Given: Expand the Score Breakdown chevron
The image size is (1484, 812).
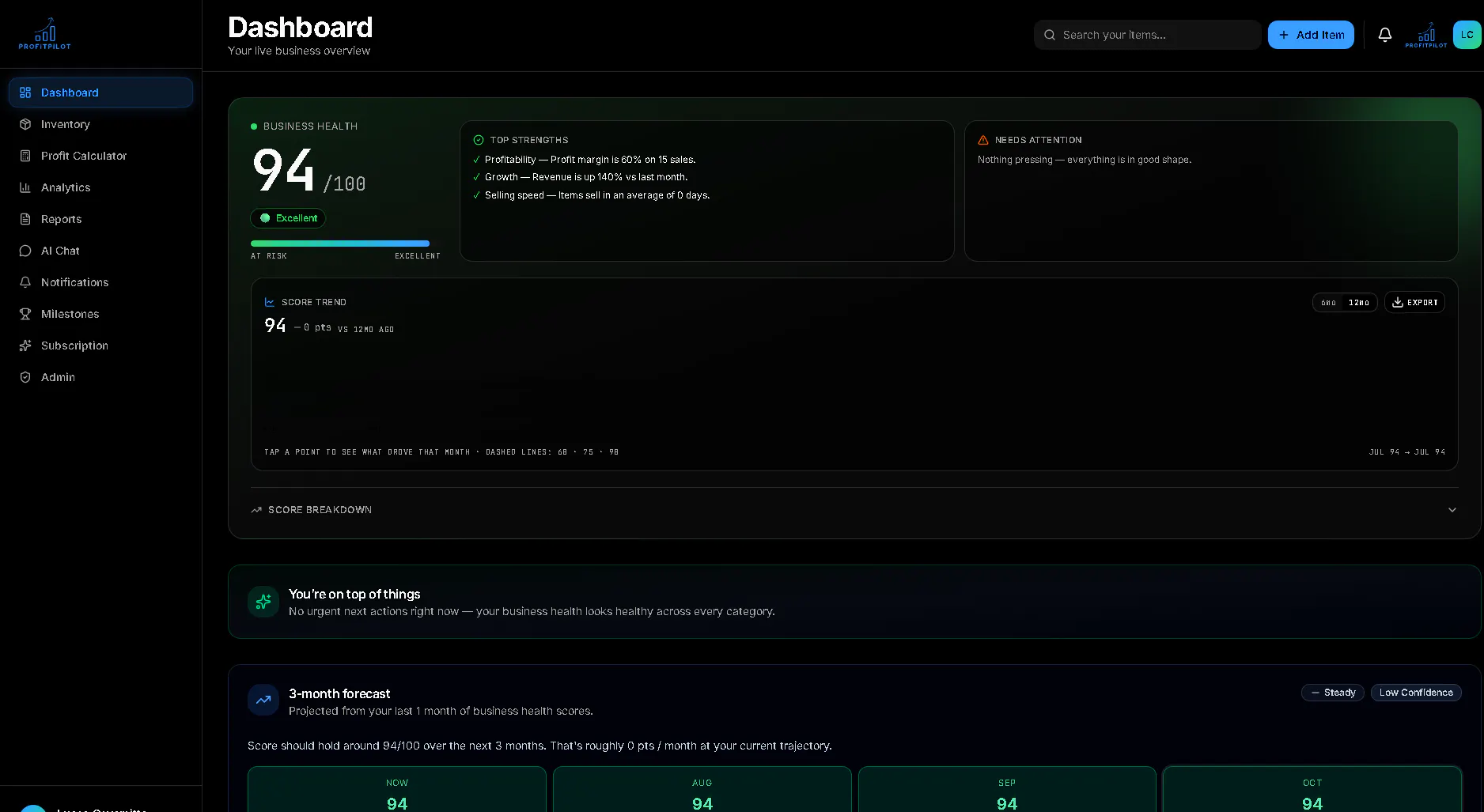Looking at the screenshot, I should [1452, 510].
